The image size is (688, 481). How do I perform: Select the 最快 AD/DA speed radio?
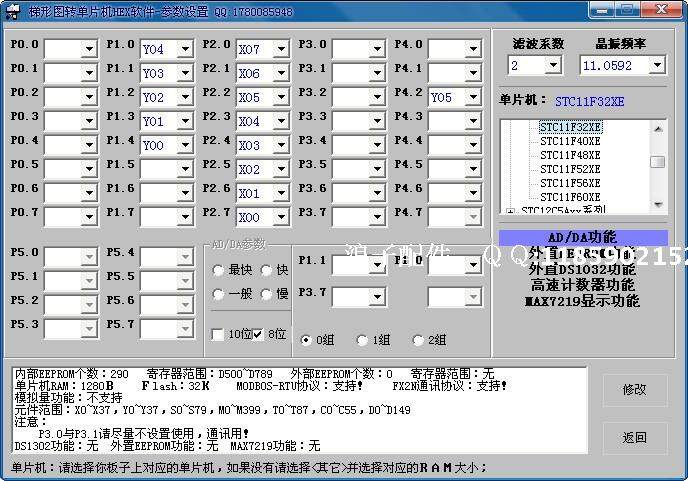click(218, 270)
